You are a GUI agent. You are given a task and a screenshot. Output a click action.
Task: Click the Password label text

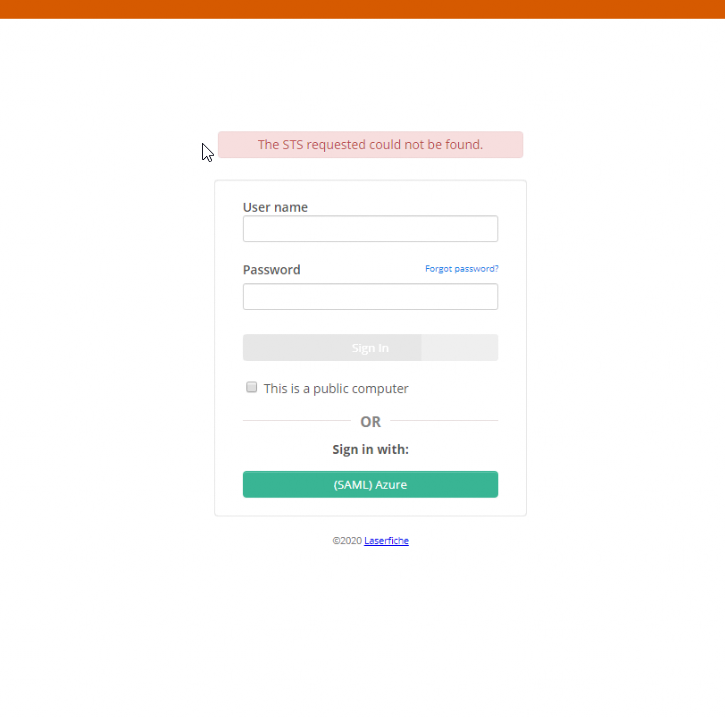pos(271,270)
